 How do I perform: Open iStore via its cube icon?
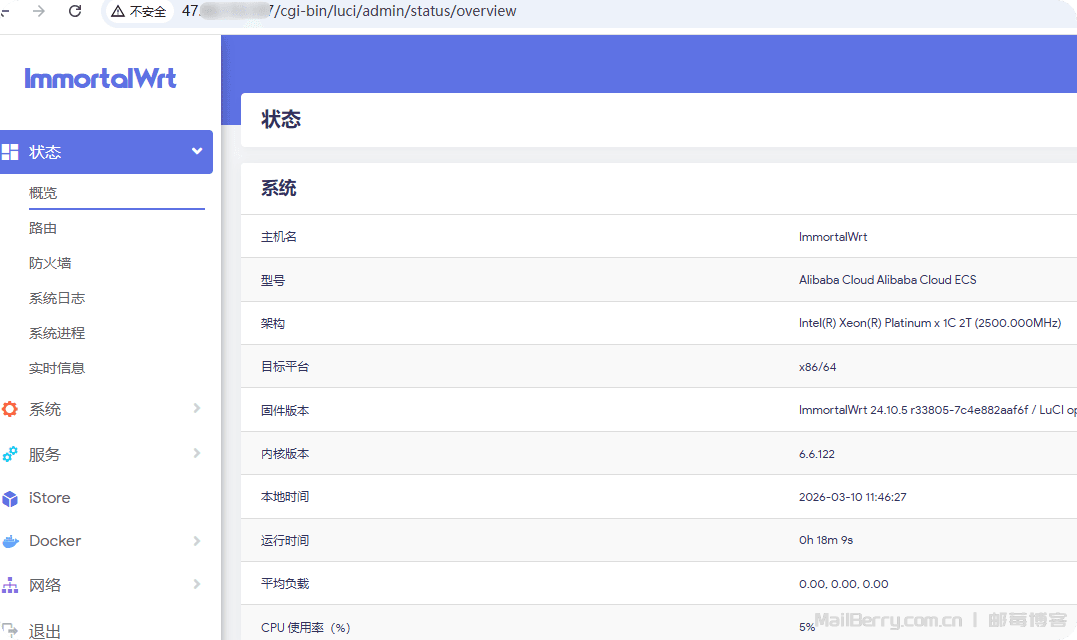(x=10, y=498)
